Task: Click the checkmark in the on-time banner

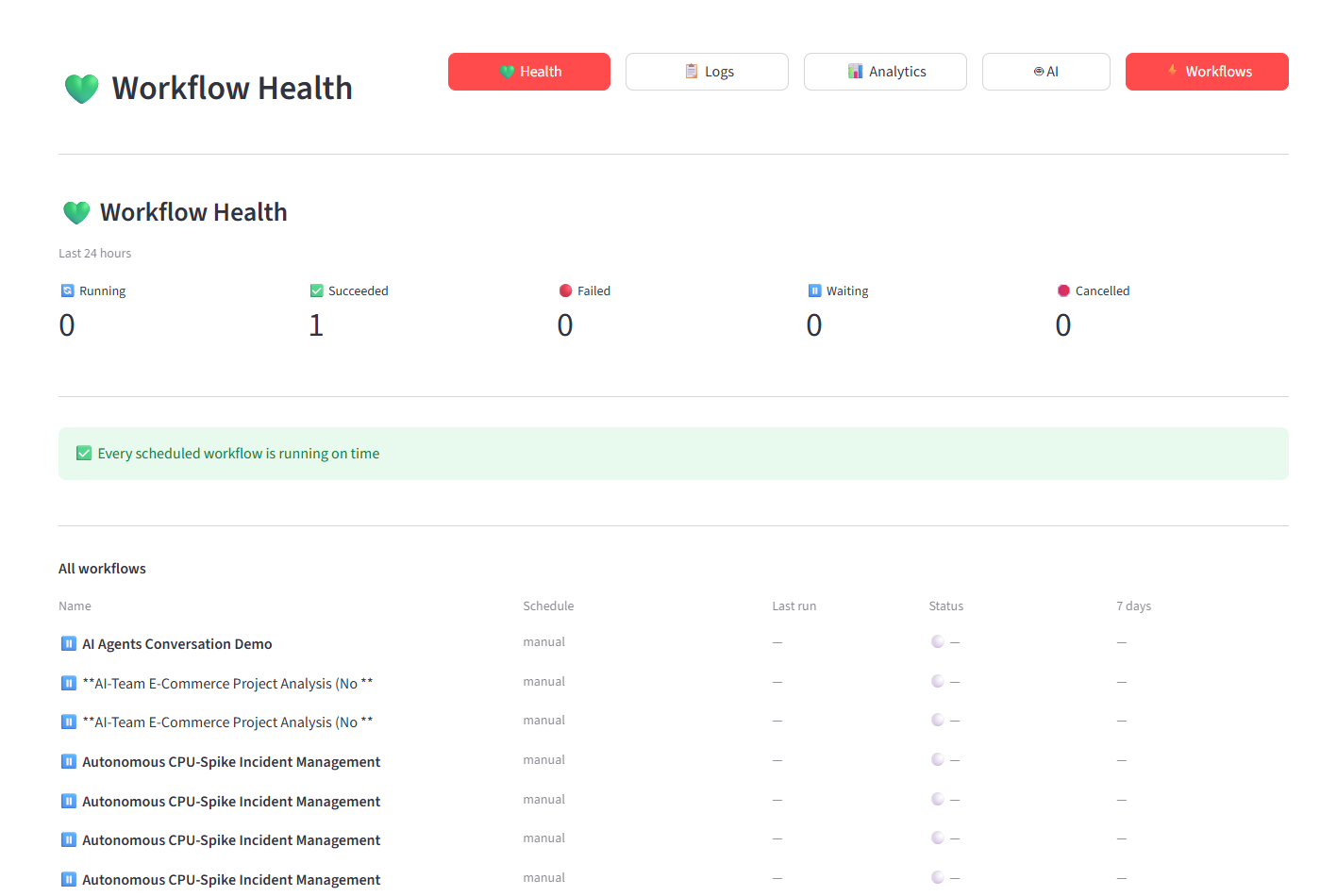Action: click(x=84, y=454)
